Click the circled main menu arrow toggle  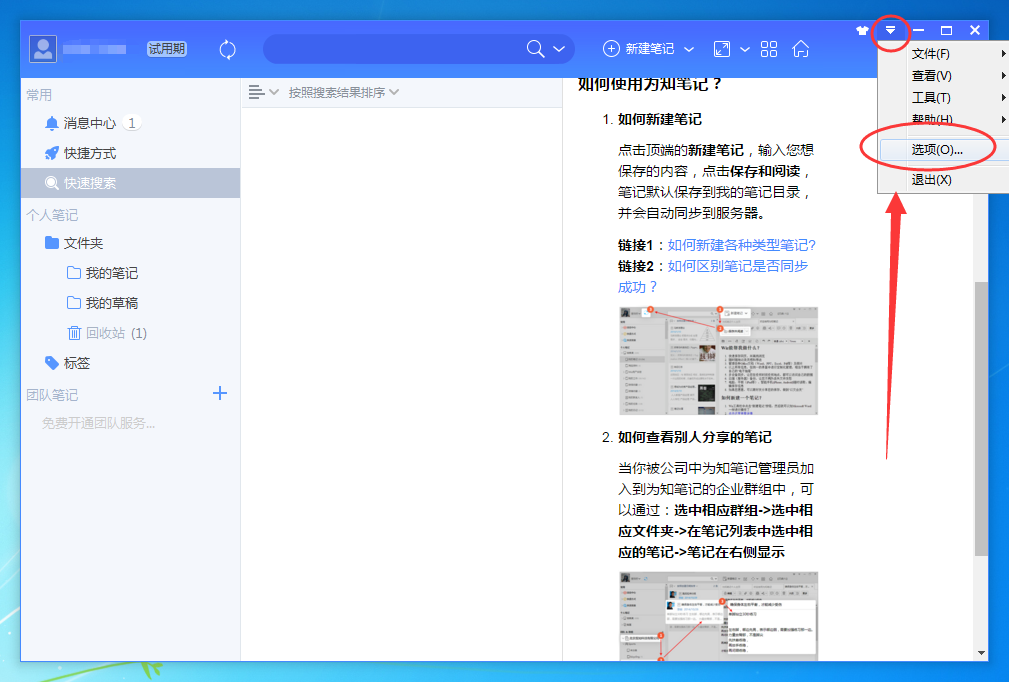pyautogui.click(x=890, y=31)
